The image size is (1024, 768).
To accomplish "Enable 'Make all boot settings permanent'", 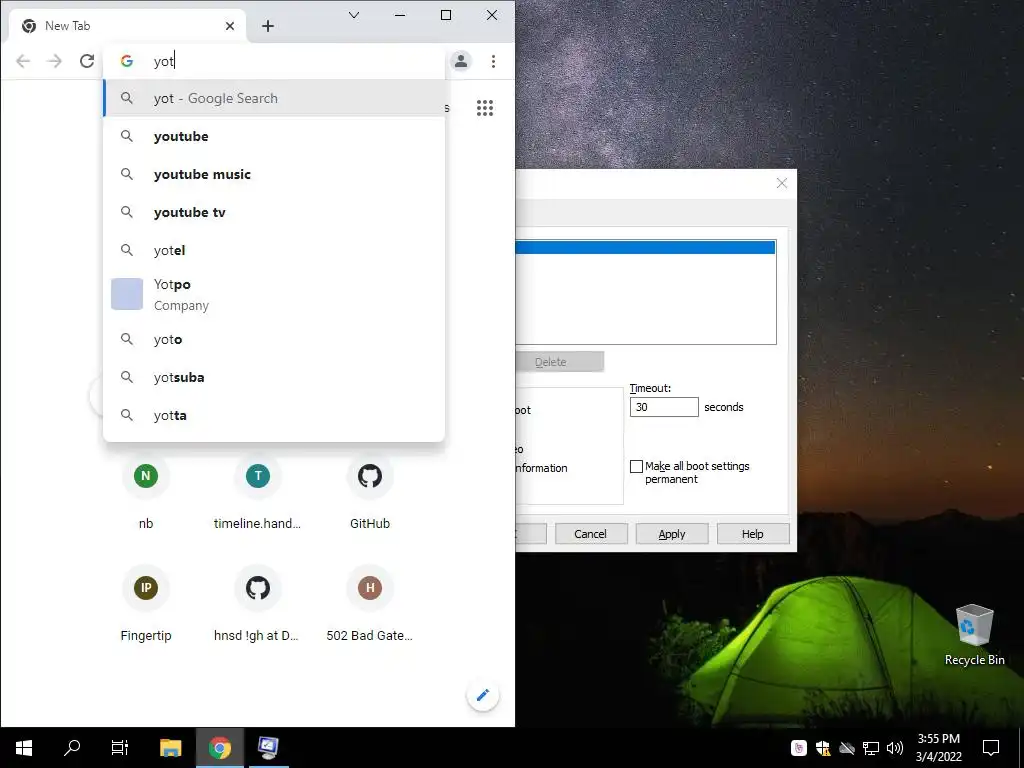I will click(637, 466).
